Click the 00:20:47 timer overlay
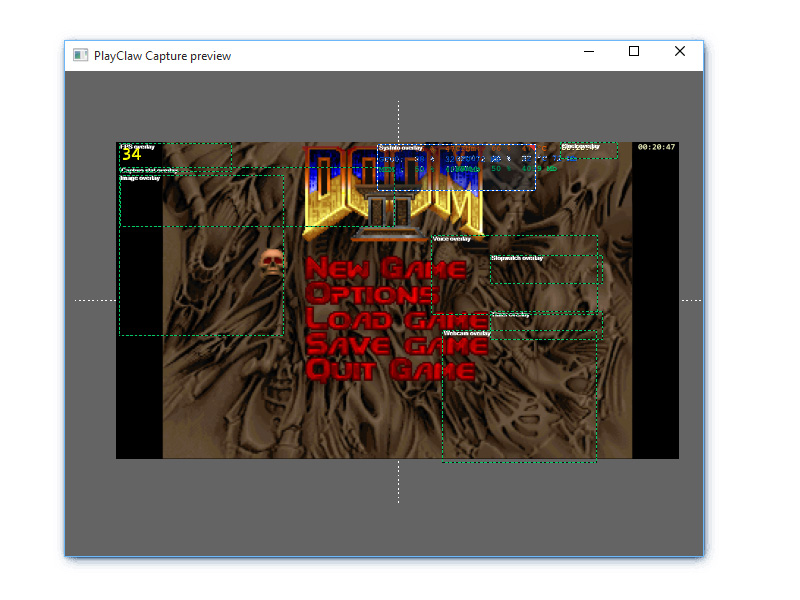Screen dimensions: 800x600 (x=656, y=148)
